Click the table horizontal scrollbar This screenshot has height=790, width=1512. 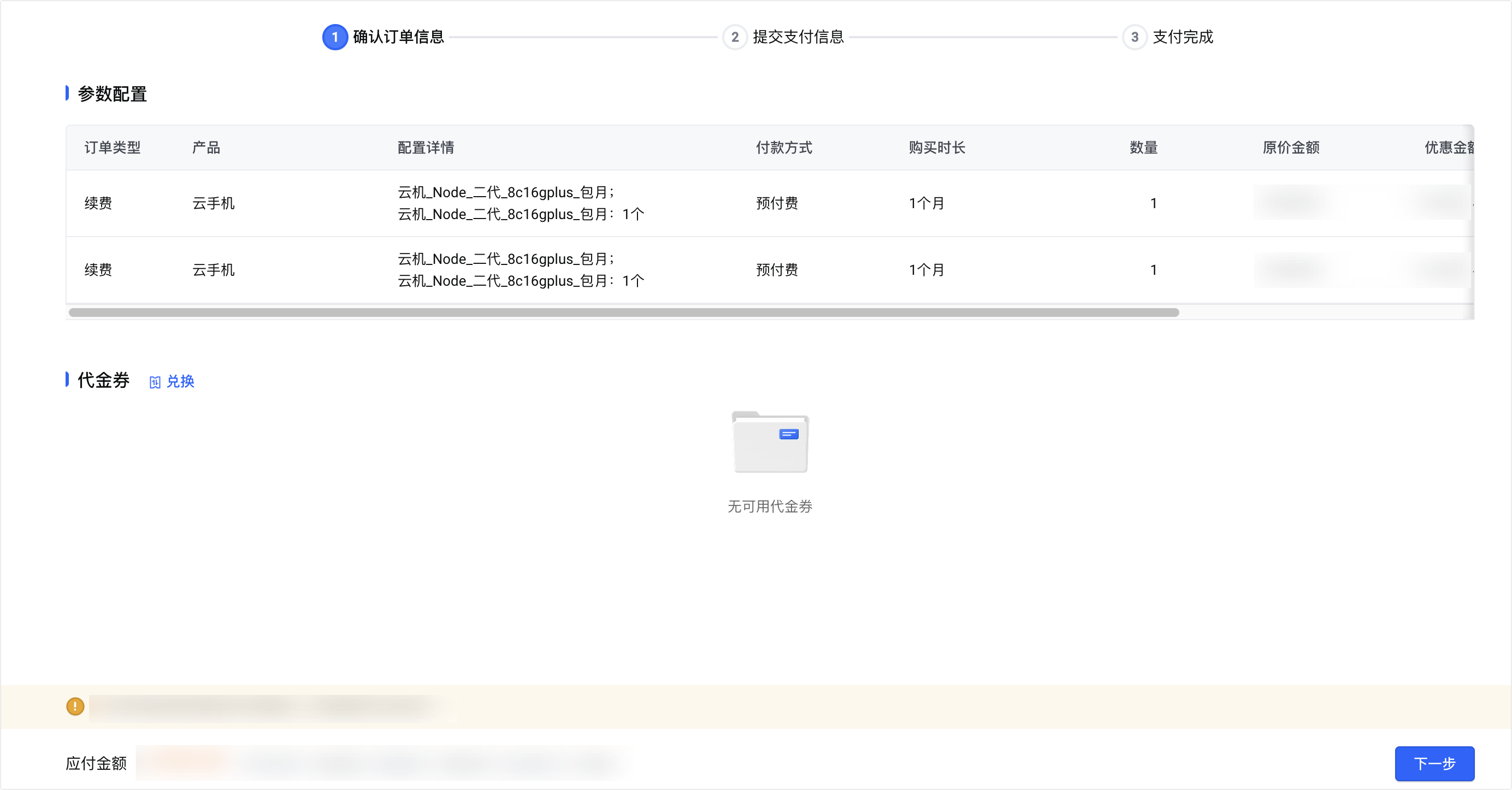623,313
